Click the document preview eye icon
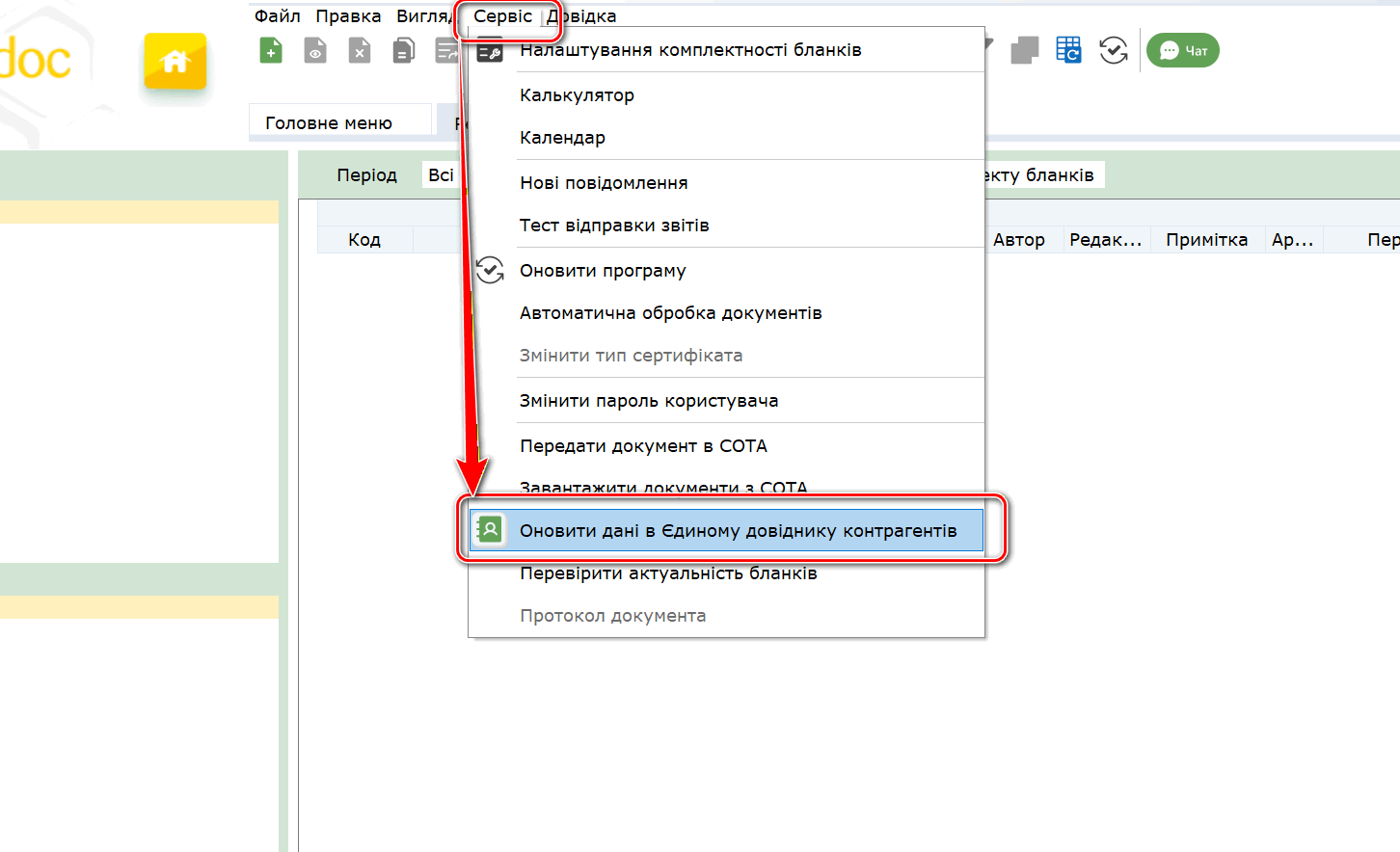The height and width of the screenshot is (852, 1400). click(x=315, y=50)
